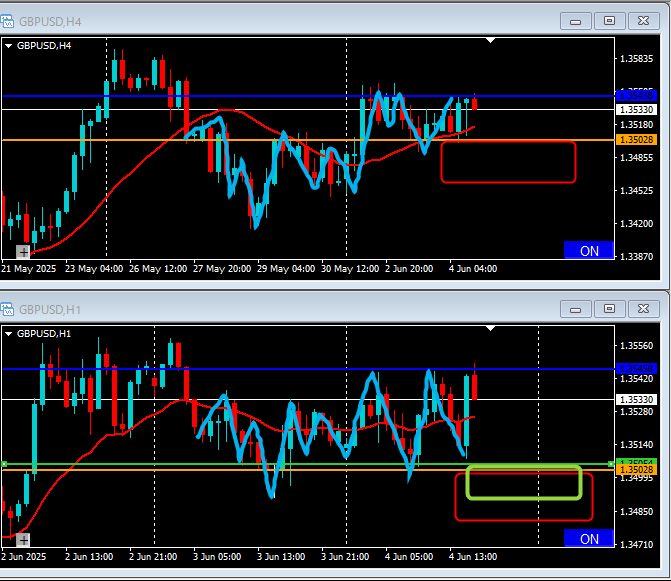Click the 23 May 04:00 time label
Image resolution: width=671 pixels, height=581 pixels.
pos(94,269)
